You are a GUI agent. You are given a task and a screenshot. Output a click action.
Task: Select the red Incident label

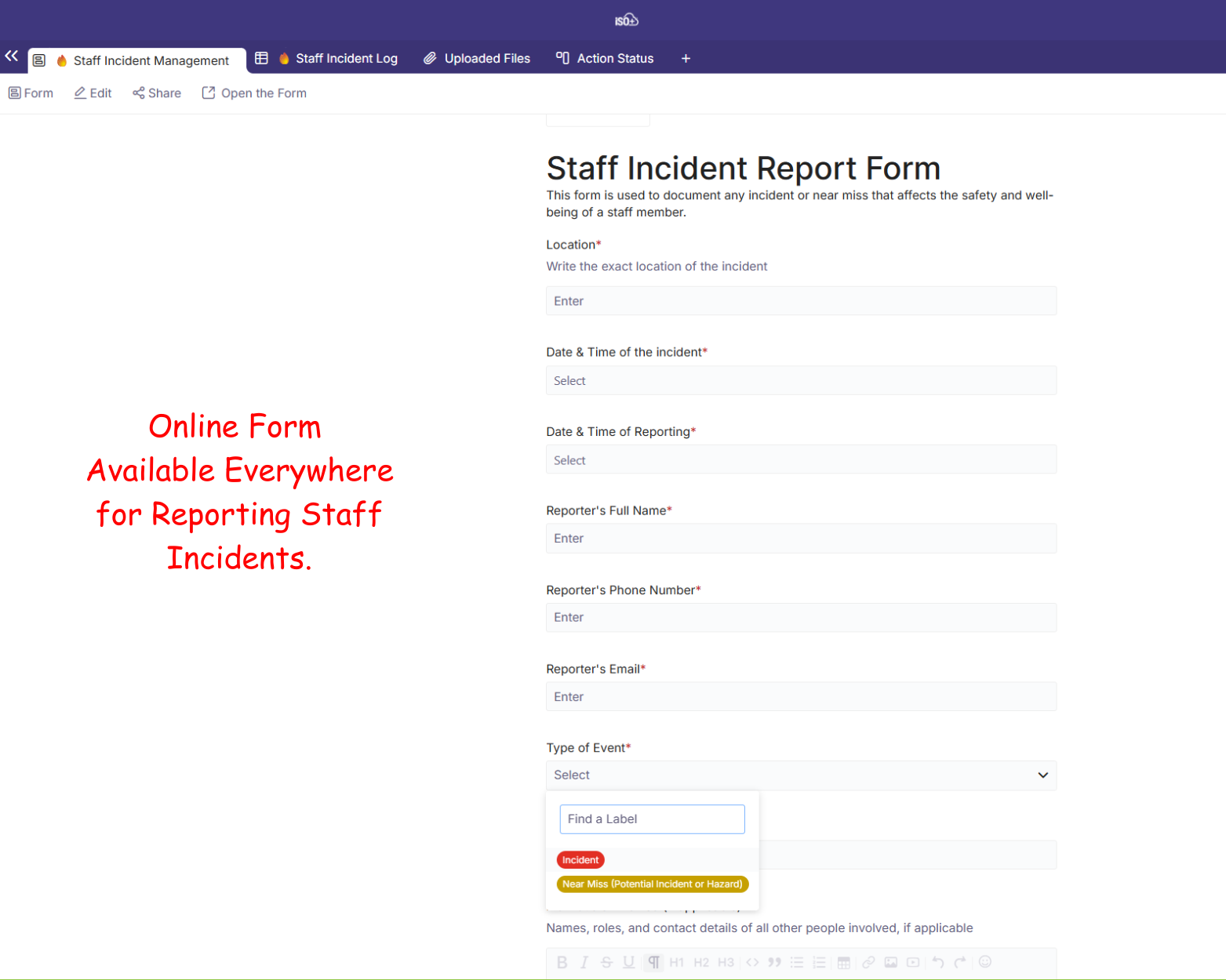[x=580, y=860]
